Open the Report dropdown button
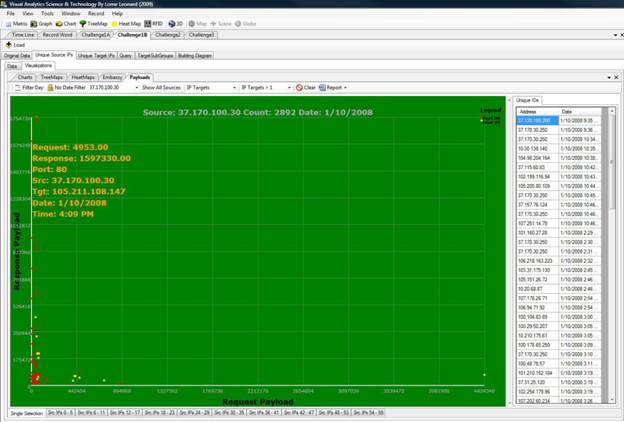Image resolution: width=624 pixels, height=422 pixels. [333, 88]
